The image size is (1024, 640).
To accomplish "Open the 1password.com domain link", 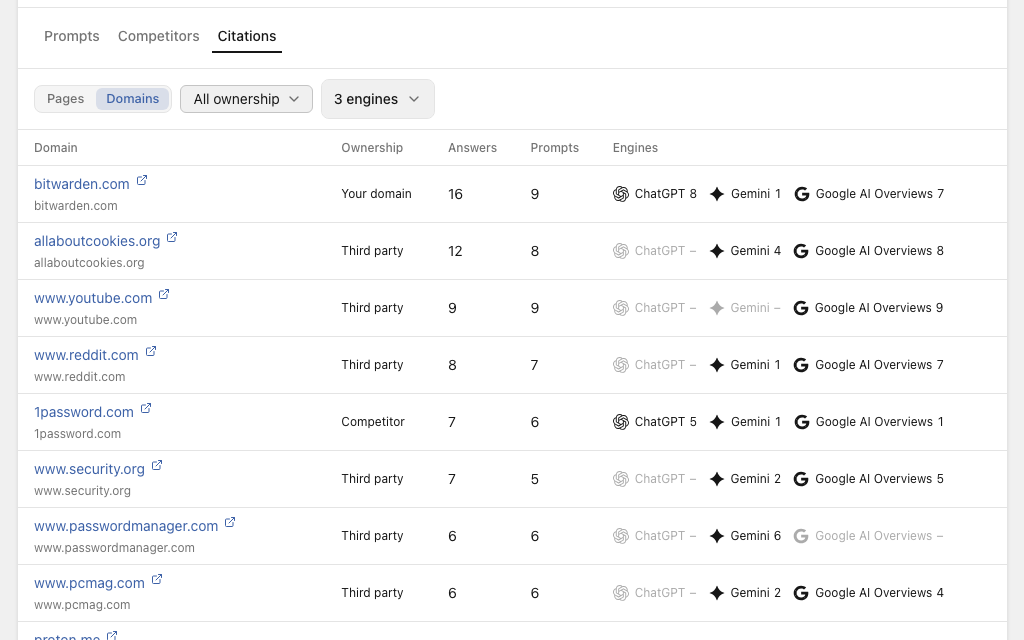I will coord(84,412).
